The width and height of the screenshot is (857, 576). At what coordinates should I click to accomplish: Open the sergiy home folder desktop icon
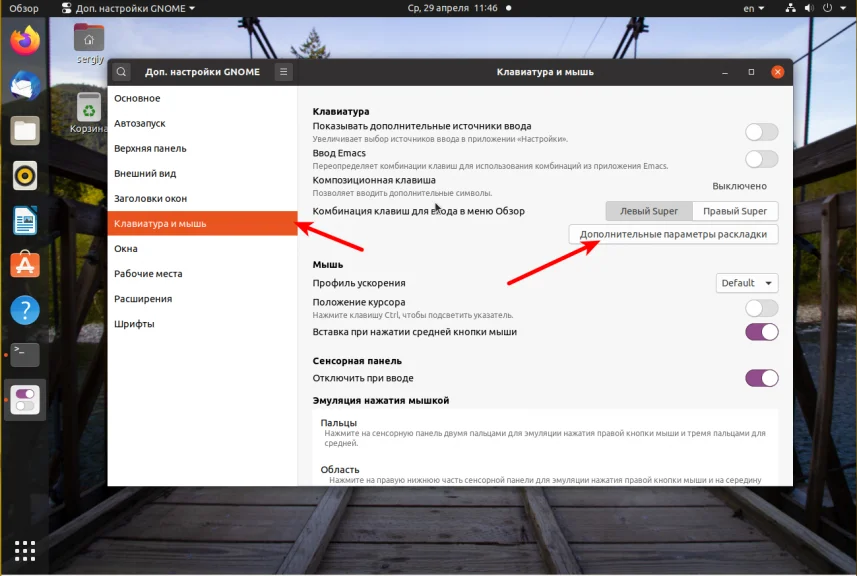(89, 44)
